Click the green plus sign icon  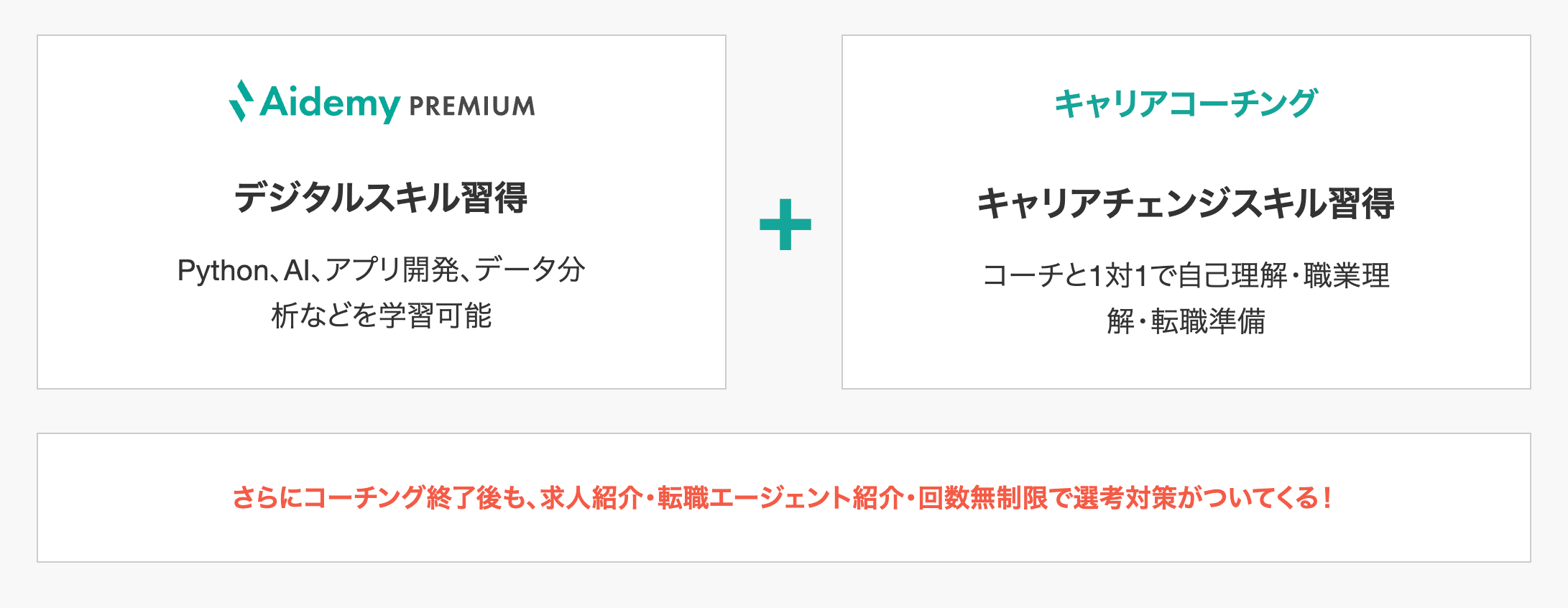coord(785,224)
